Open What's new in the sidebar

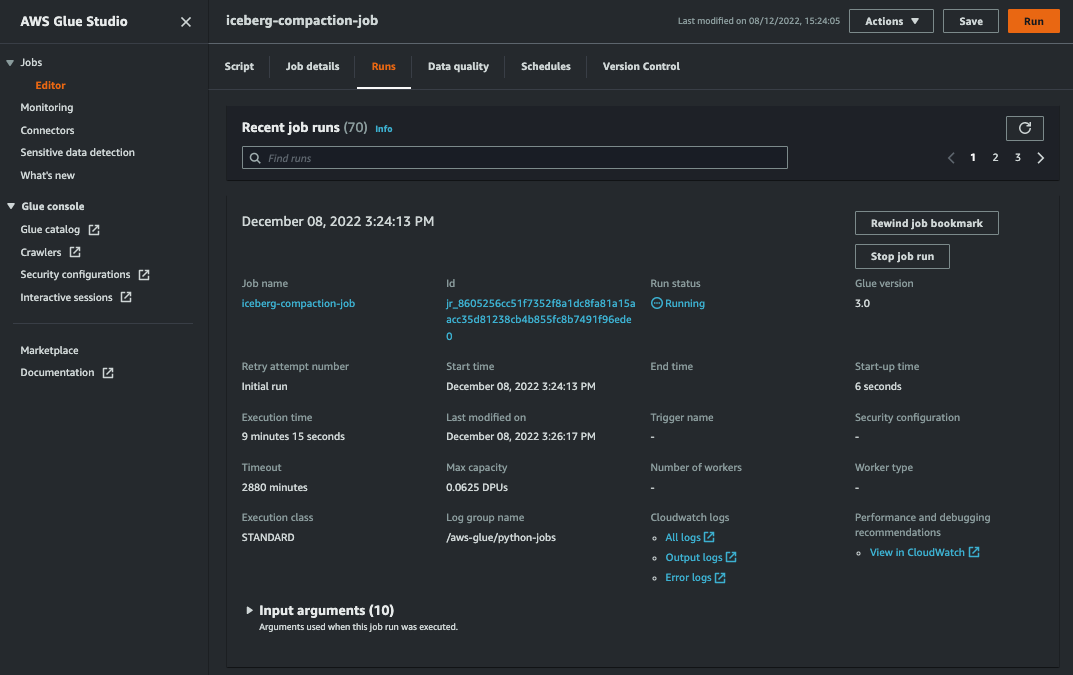(x=47, y=175)
